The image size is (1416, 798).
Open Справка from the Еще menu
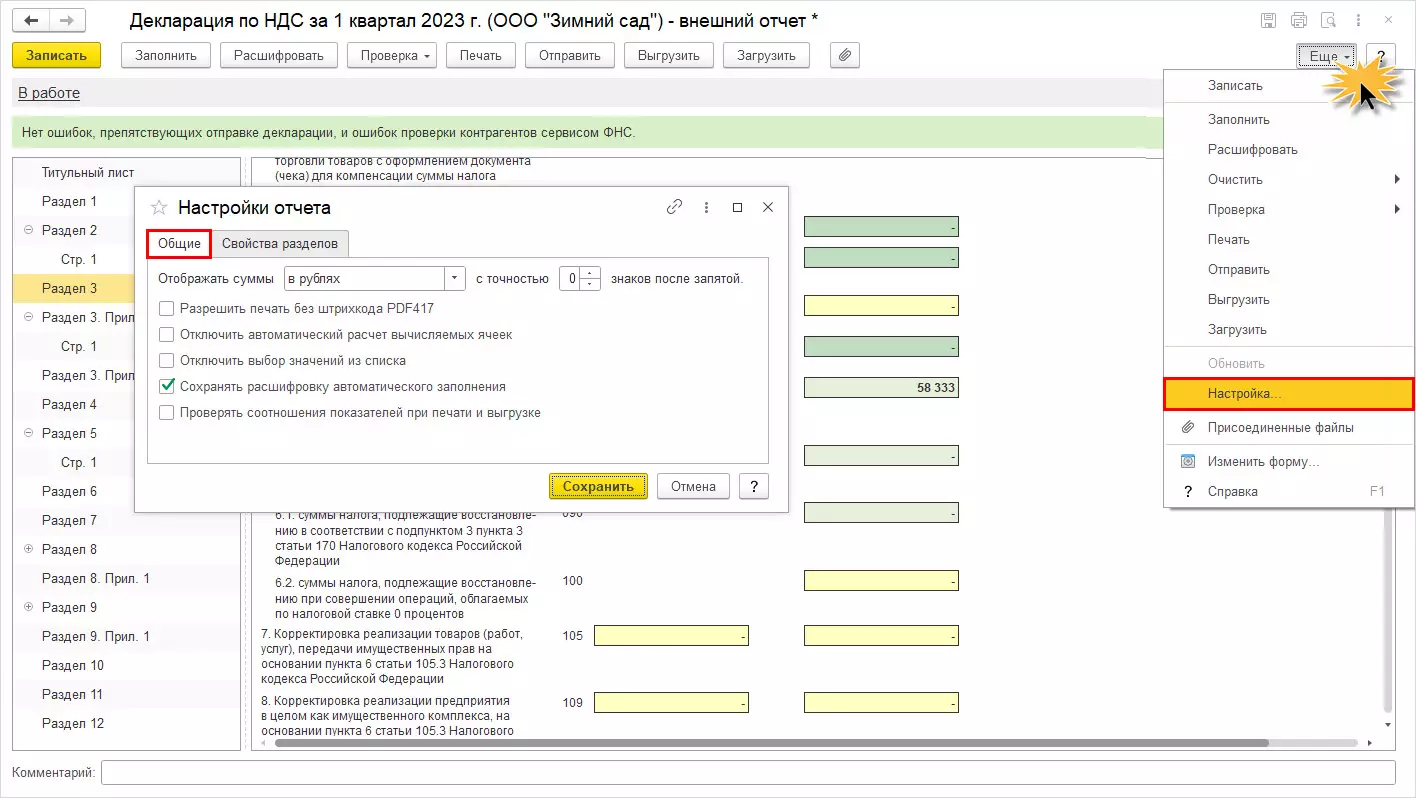1289,492
